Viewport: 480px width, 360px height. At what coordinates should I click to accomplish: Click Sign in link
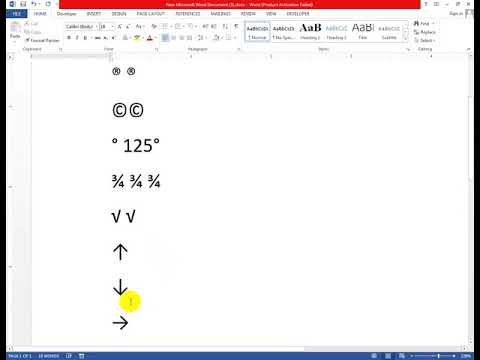click(456, 14)
